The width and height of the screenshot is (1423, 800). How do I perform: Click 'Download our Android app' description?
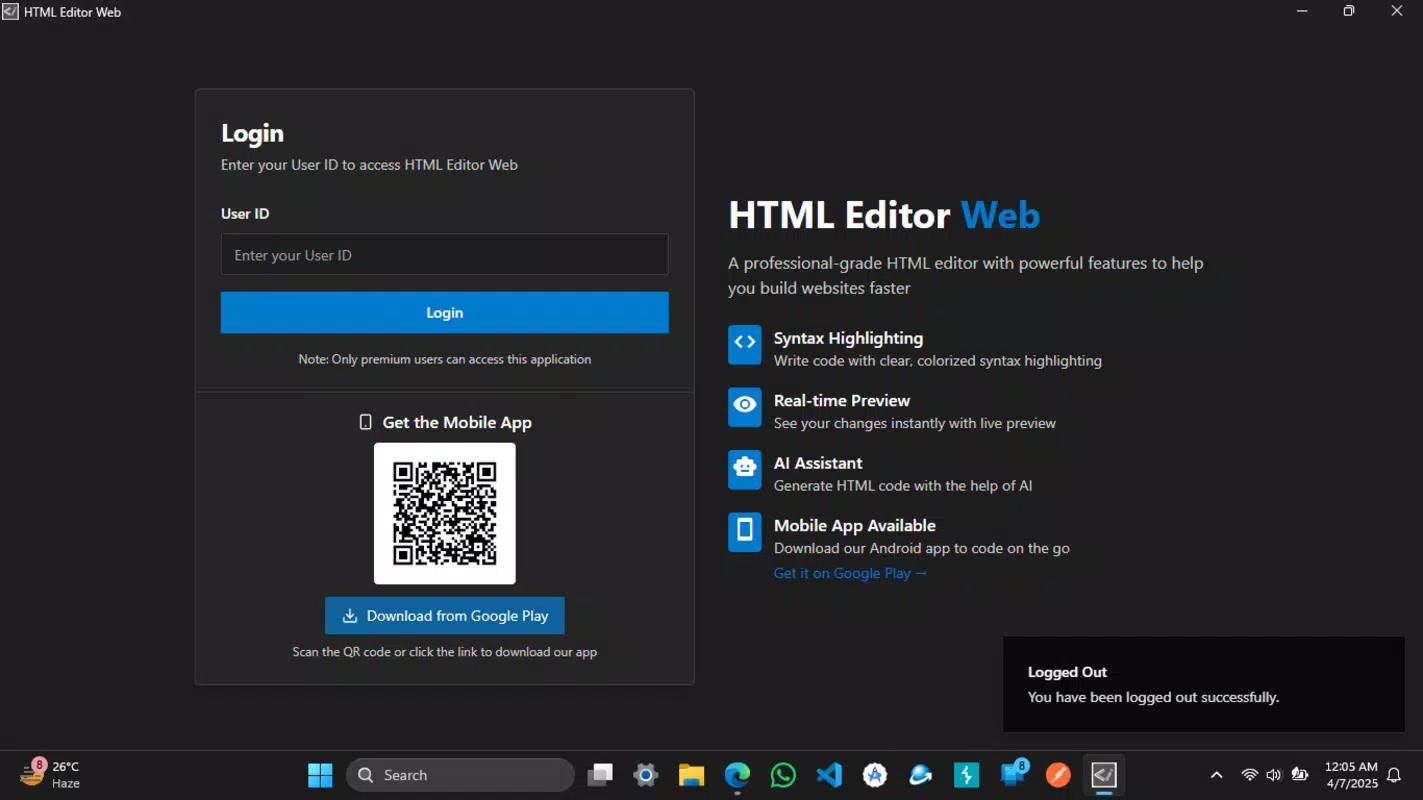(x=922, y=548)
